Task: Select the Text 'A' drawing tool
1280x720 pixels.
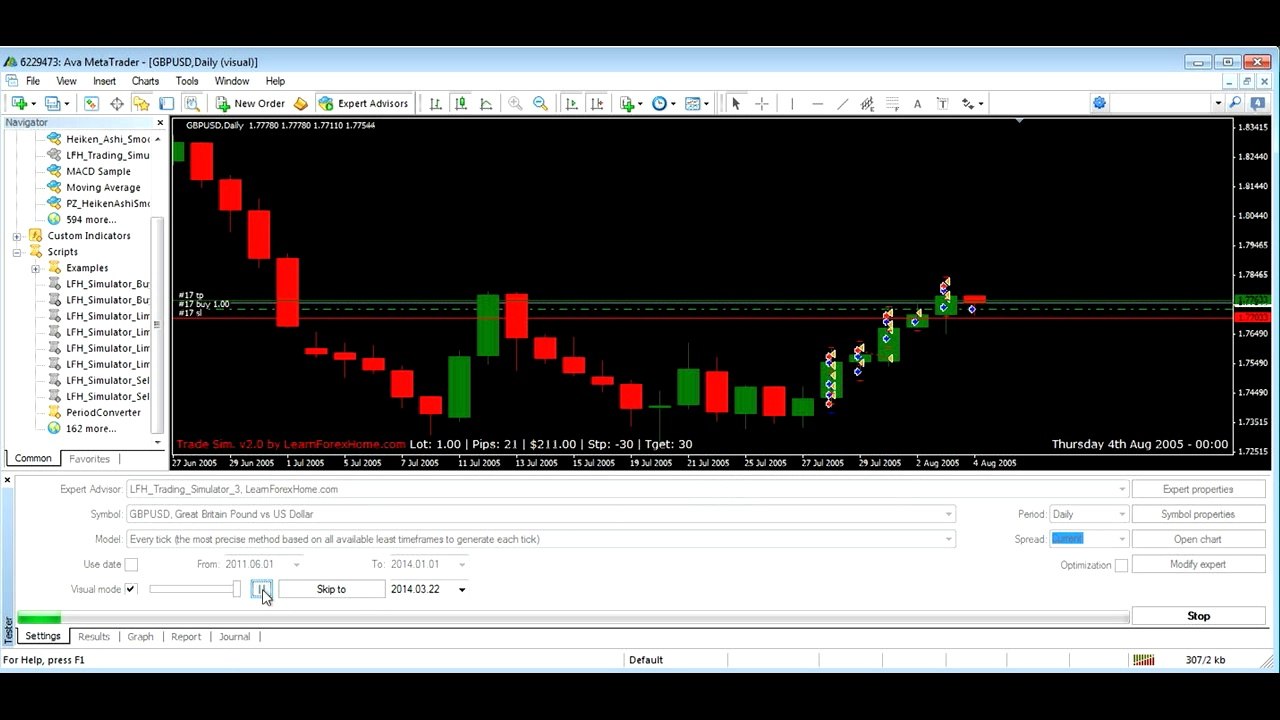Action: [918, 103]
